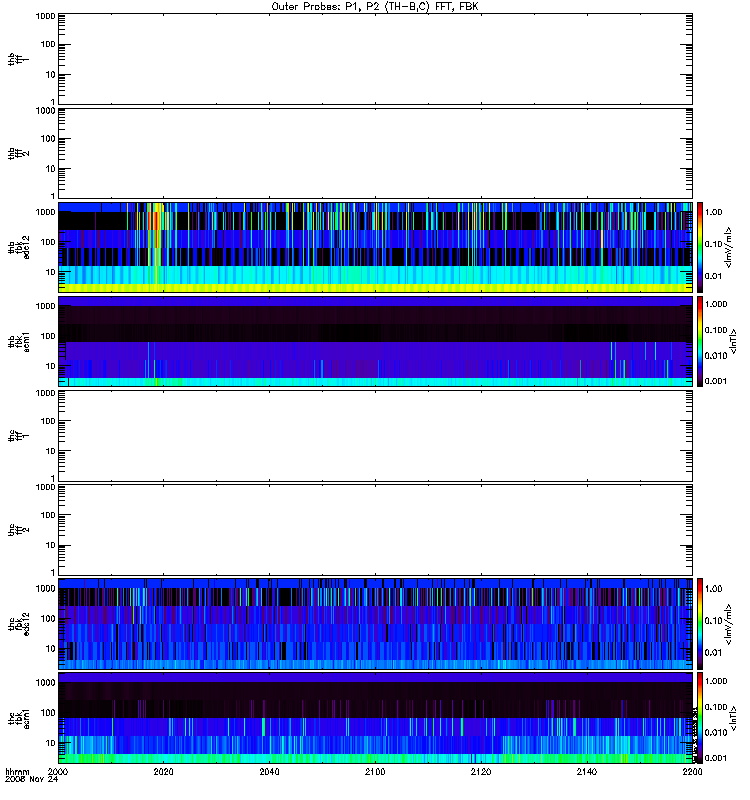Image resolution: width=750 pixels, height=800 pixels.
Task: Click the thb edc12 mV/m color bar
Action: click(700, 247)
